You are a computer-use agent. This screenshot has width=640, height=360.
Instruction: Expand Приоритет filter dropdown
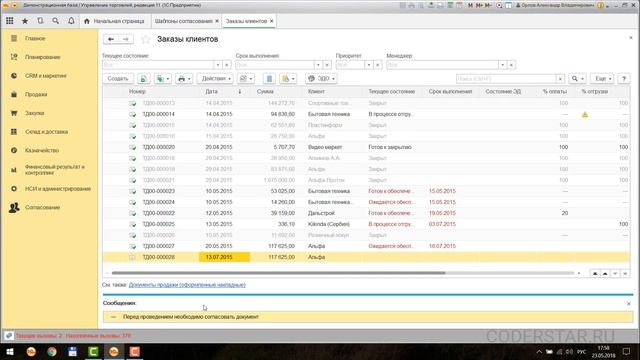point(369,65)
